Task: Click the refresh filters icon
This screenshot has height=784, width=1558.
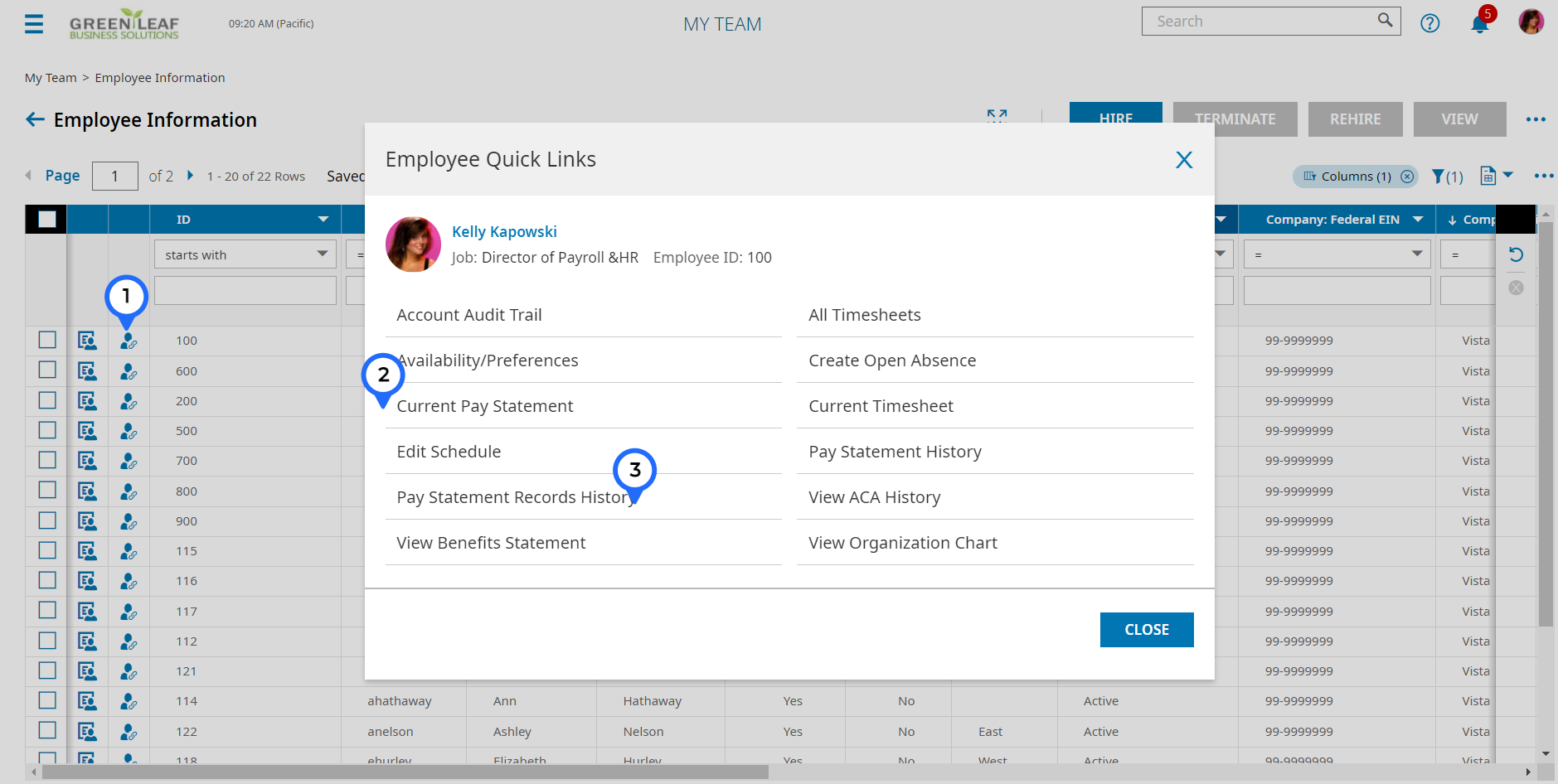Action: coord(1516,254)
